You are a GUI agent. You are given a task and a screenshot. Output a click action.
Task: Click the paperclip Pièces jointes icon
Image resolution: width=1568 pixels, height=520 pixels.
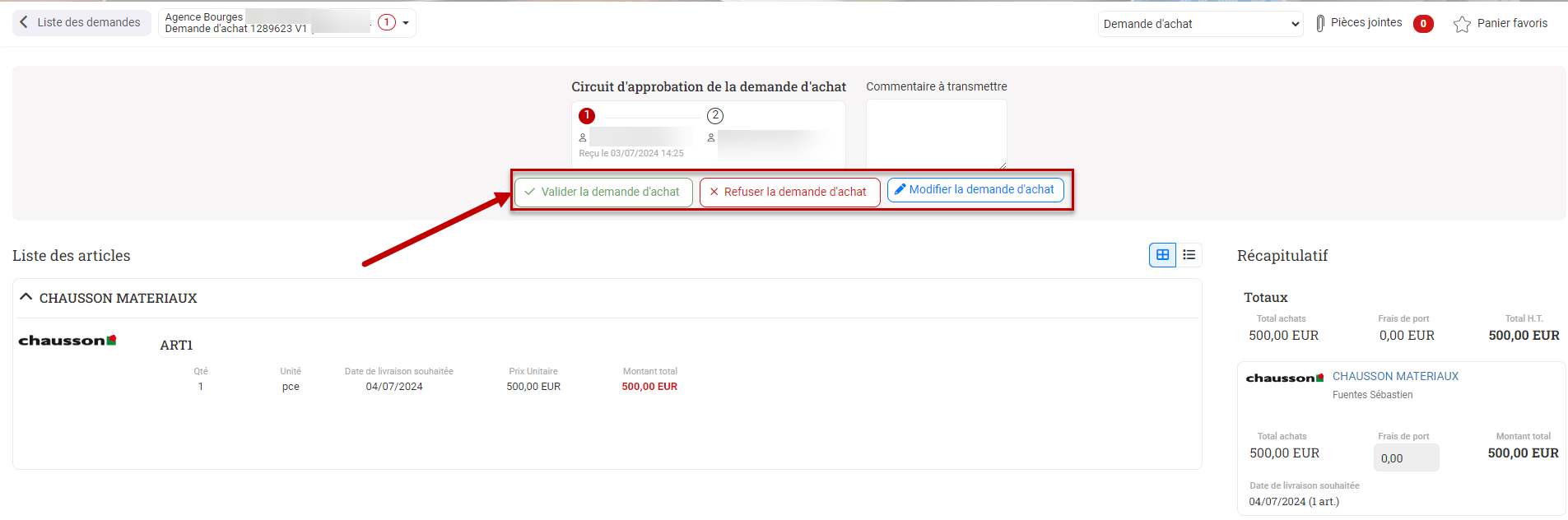tap(1320, 24)
